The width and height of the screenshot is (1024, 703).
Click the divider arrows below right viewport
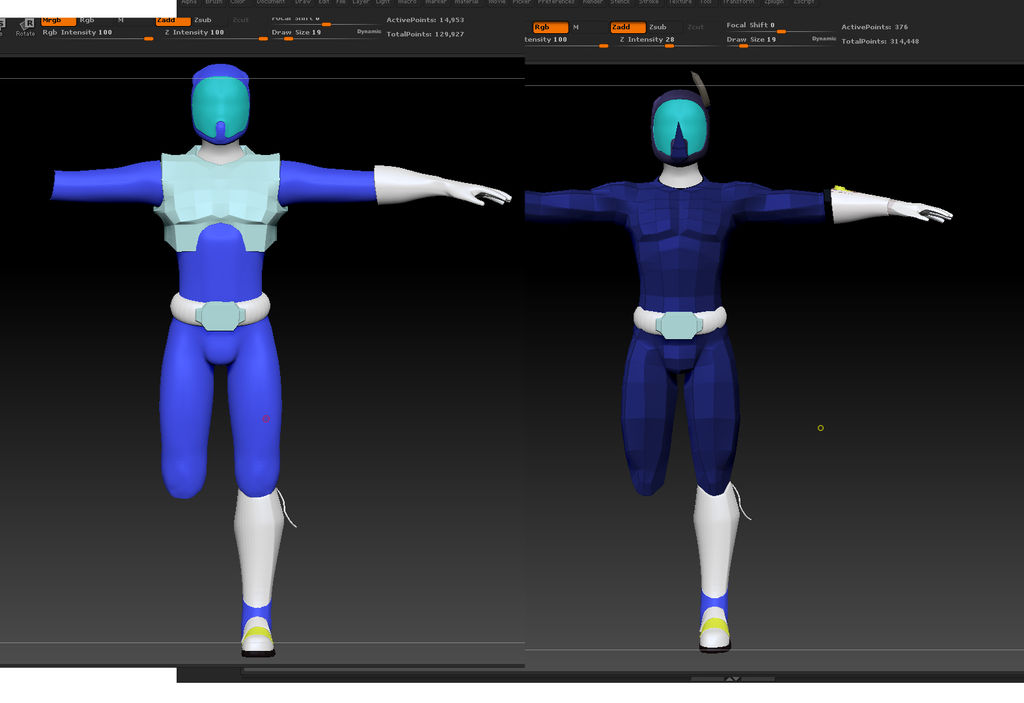(733, 679)
